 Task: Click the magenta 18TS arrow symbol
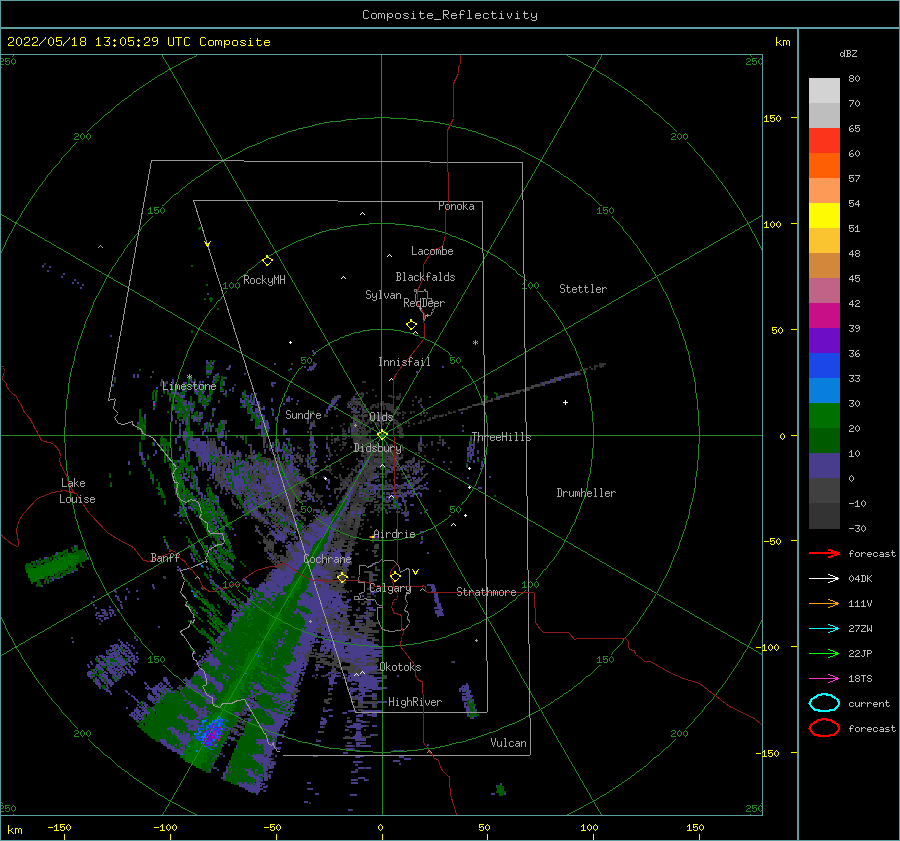click(x=824, y=679)
